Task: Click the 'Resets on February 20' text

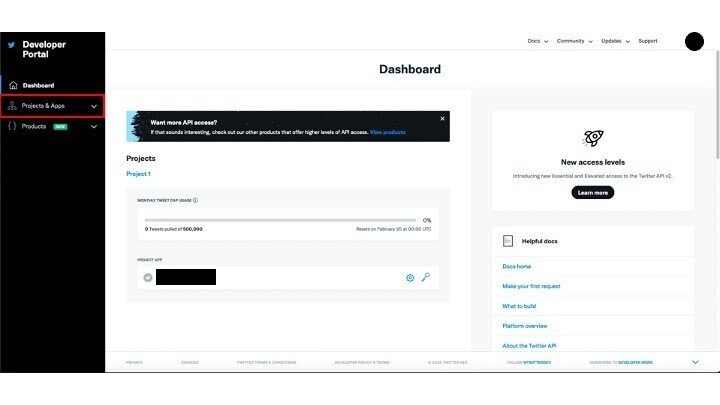Action: pyautogui.click(x=394, y=229)
